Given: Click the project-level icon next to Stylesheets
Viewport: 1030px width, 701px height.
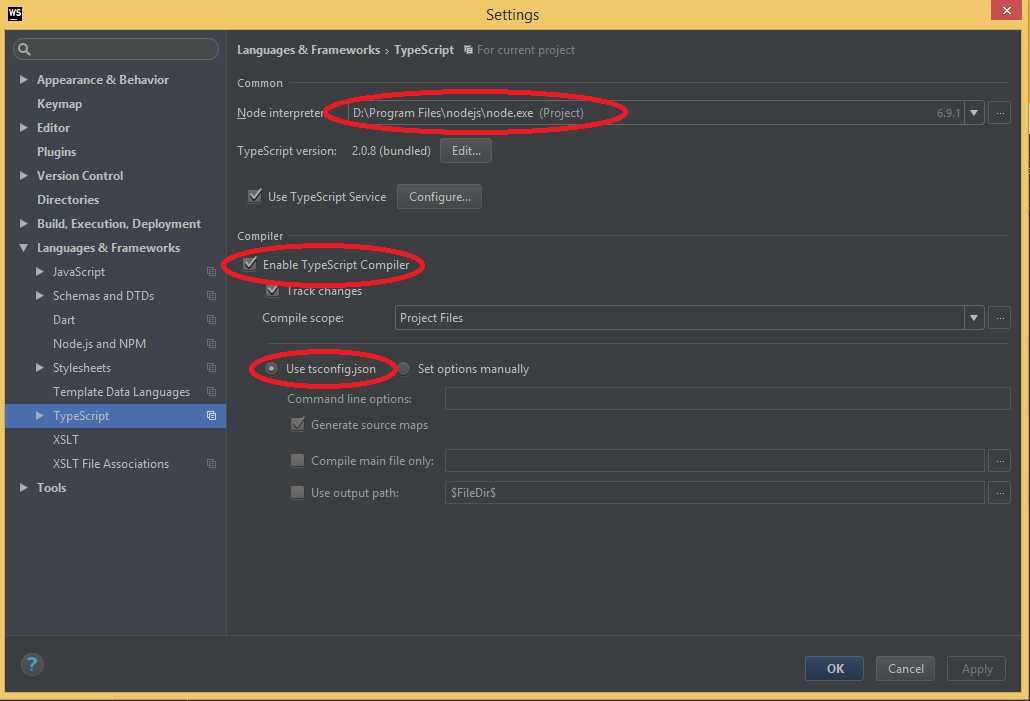Looking at the screenshot, I should coord(212,367).
